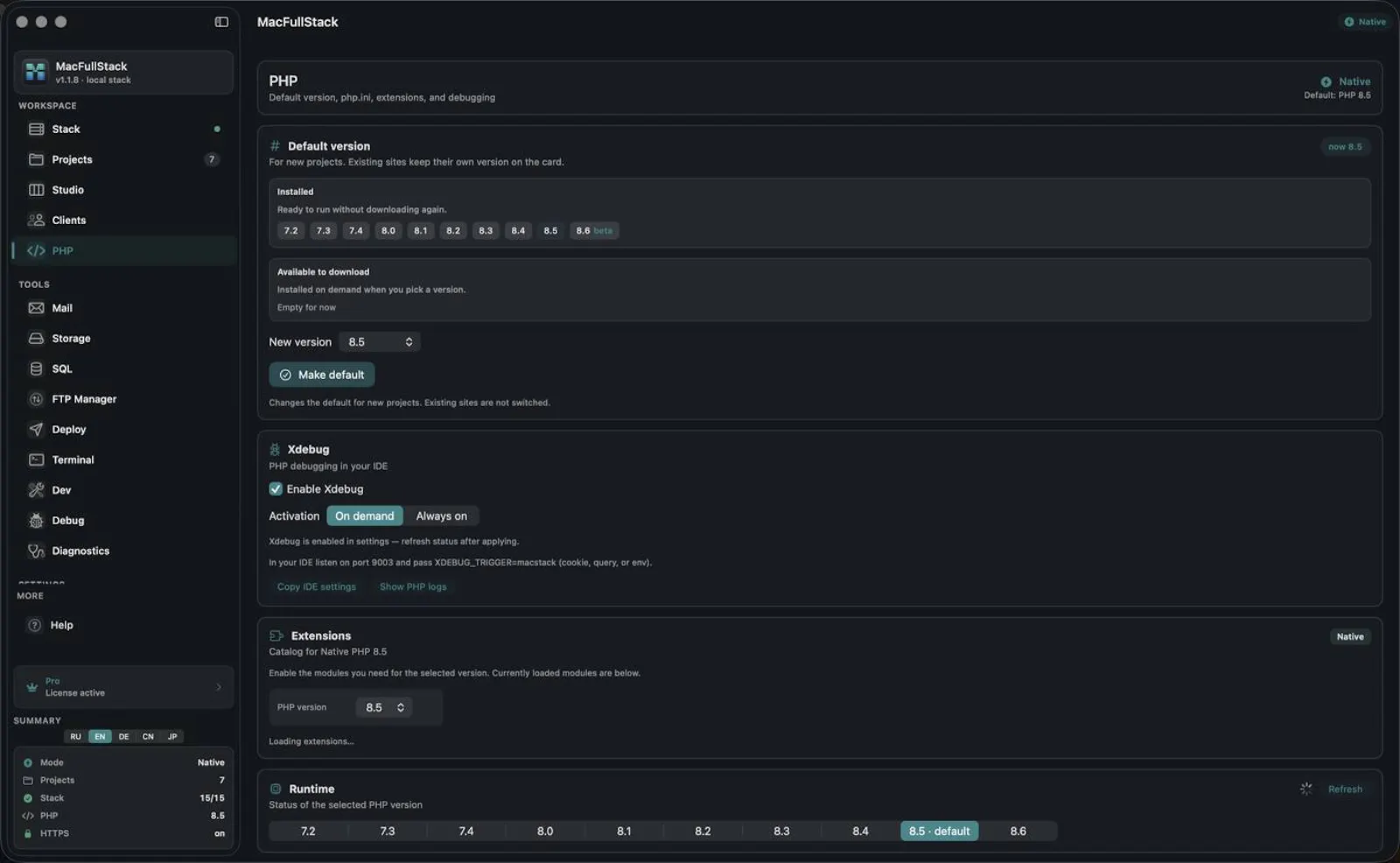
Task: Open Diagnostics via its stethoscope icon
Action: click(x=36, y=551)
